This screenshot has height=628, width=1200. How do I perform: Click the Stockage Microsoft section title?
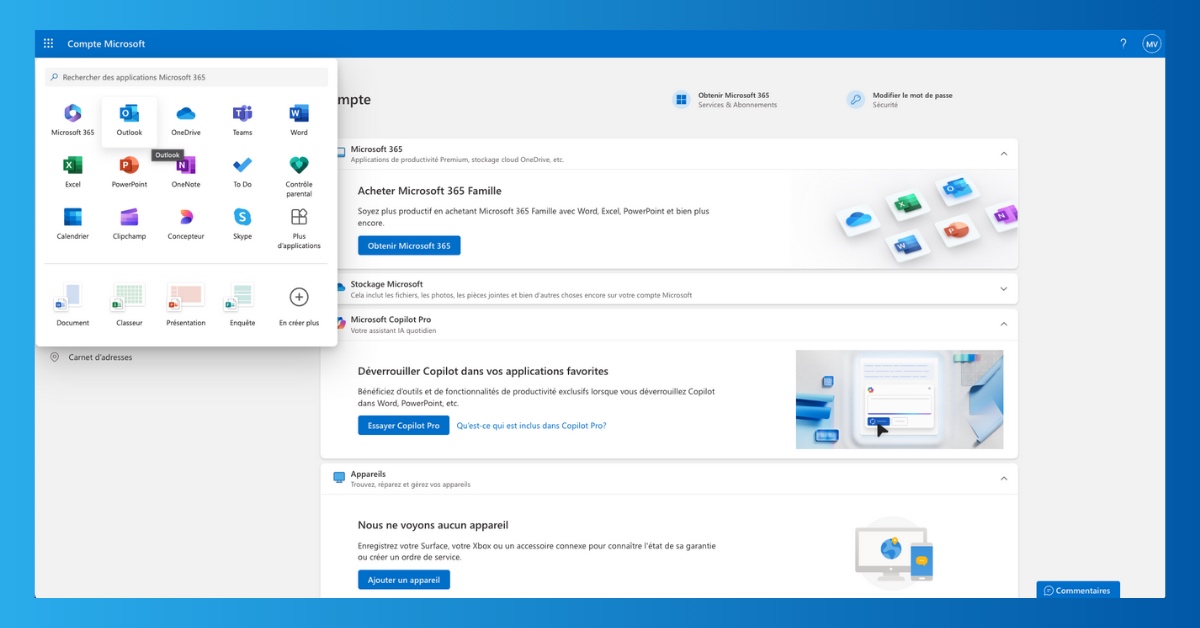pyautogui.click(x=386, y=284)
